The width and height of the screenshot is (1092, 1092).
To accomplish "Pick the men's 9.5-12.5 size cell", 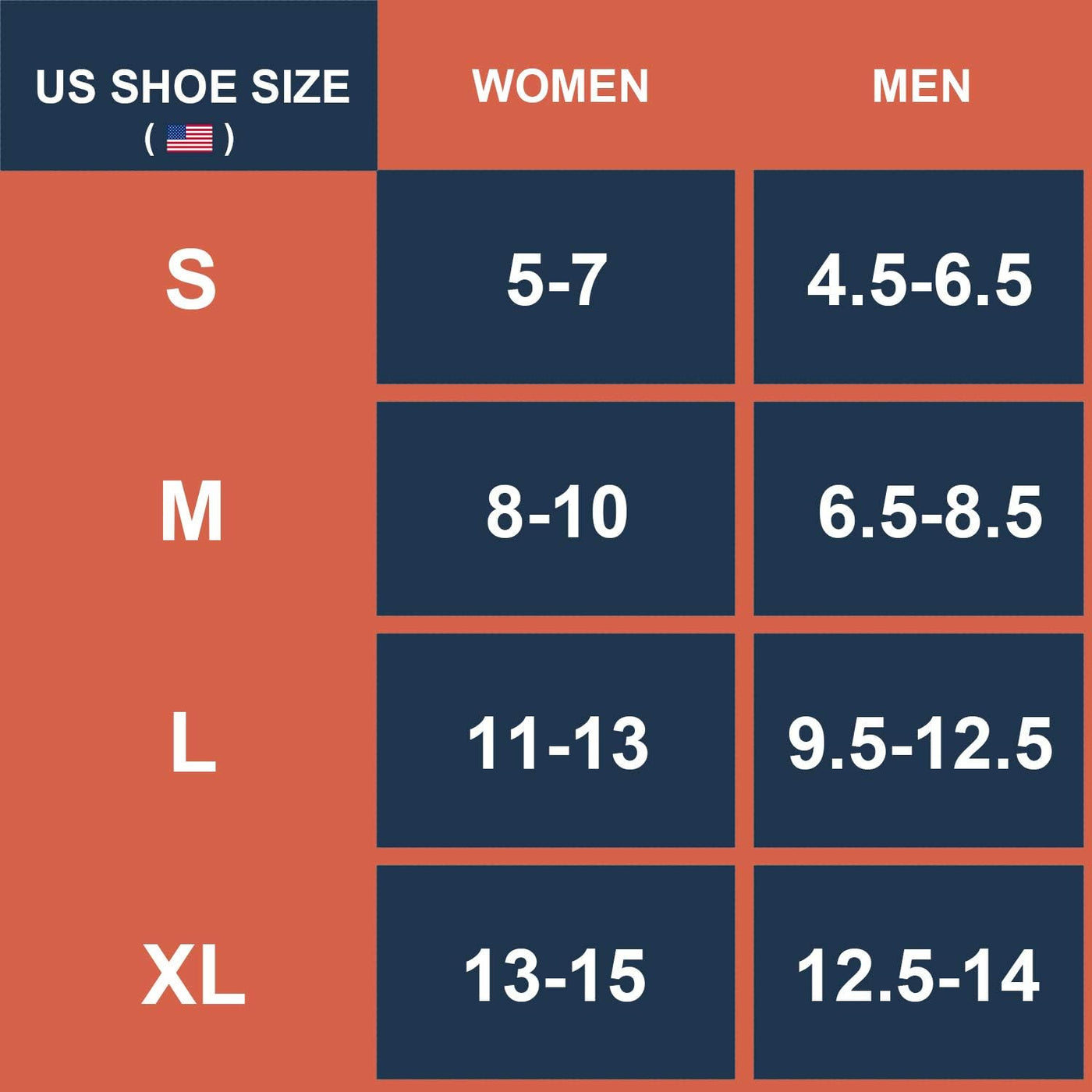I will point(919,743).
